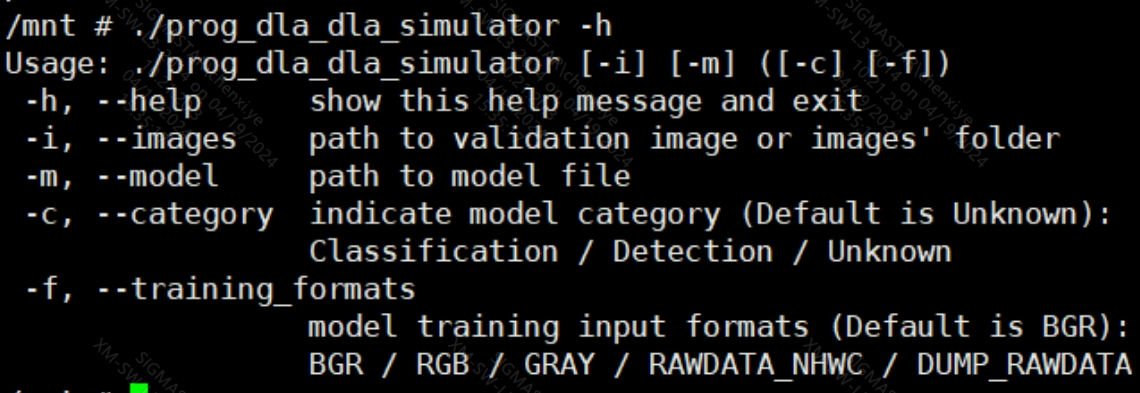This screenshot has width=1140, height=393.
Task: Click the -f, --training_formats option
Action: [220, 290]
